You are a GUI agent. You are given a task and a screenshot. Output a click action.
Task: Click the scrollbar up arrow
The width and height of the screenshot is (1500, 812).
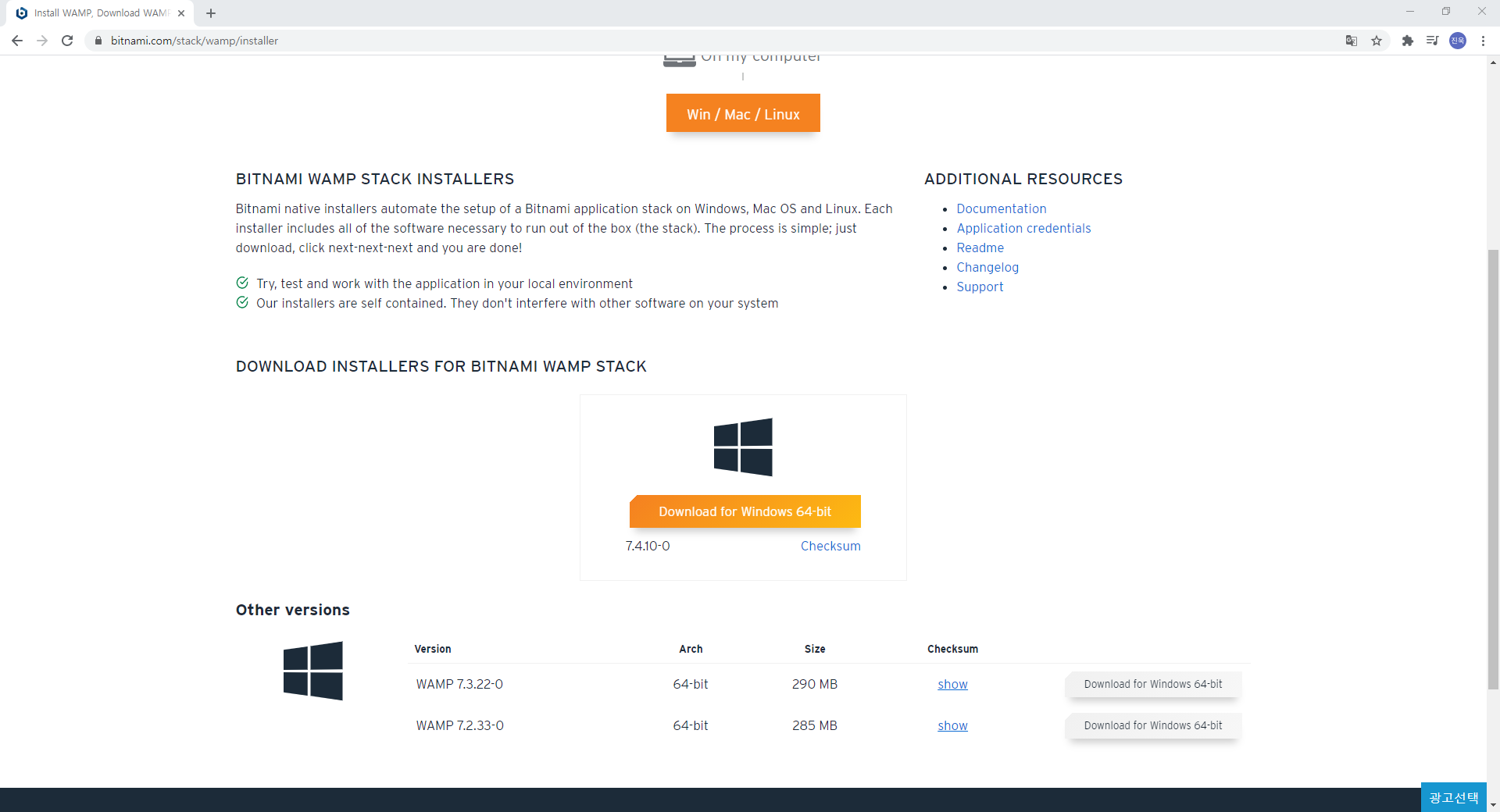[x=1493, y=62]
